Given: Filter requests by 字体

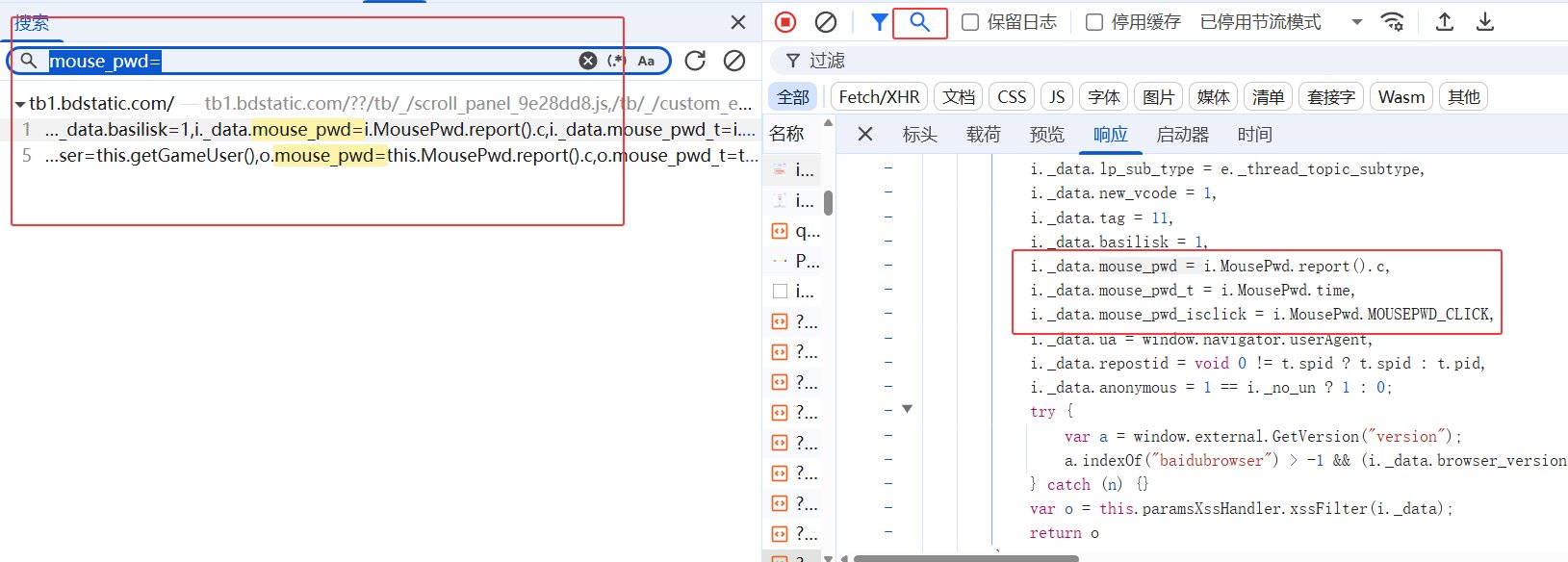Looking at the screenshot, I should [1104, 97].
